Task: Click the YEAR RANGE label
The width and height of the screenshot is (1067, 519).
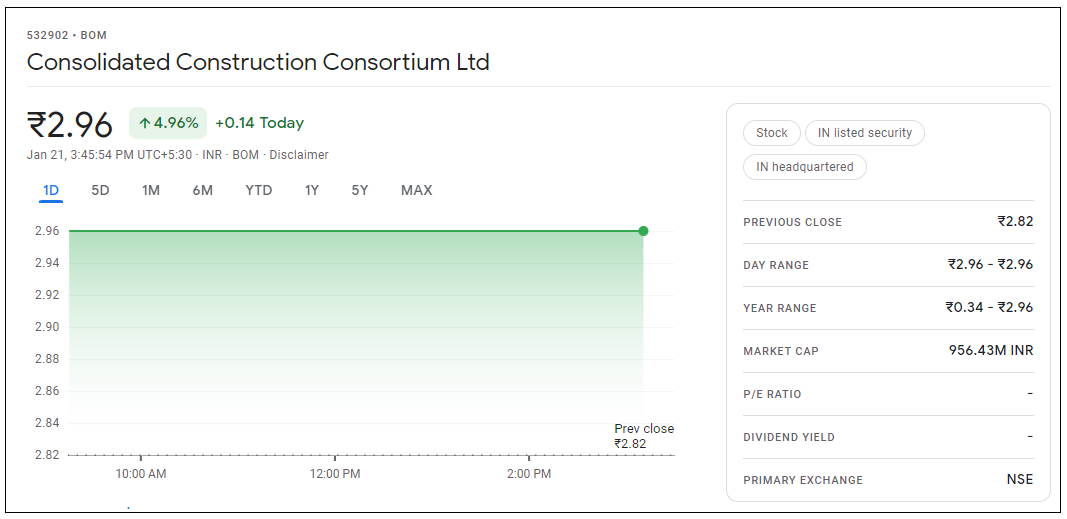Action: pos(780,308)
